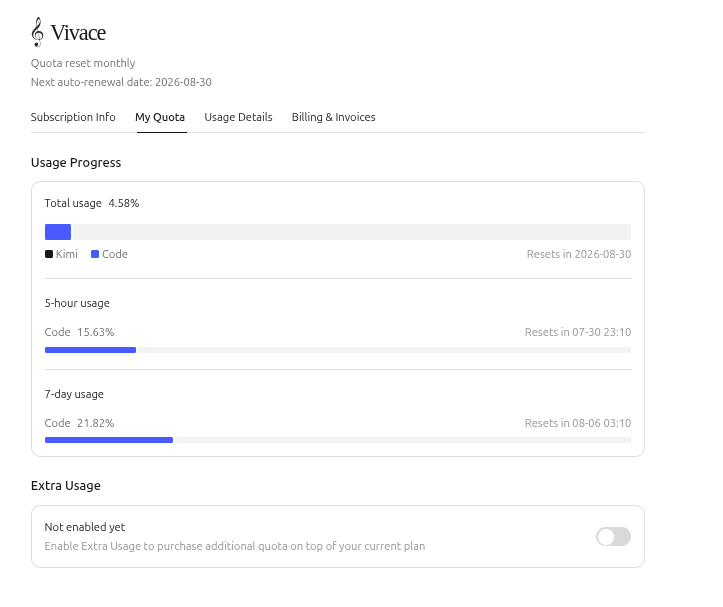Click the Resets in 08-06 03:10 label
Viewport: 723px width, 607px height.
(578, 423)
